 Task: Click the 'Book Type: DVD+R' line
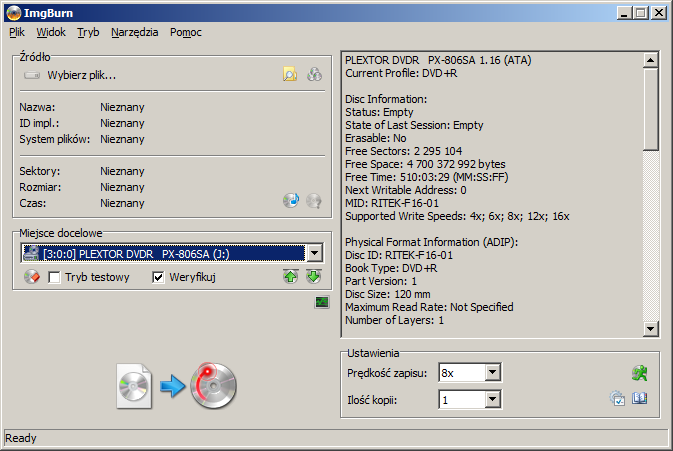pos(391,268)
